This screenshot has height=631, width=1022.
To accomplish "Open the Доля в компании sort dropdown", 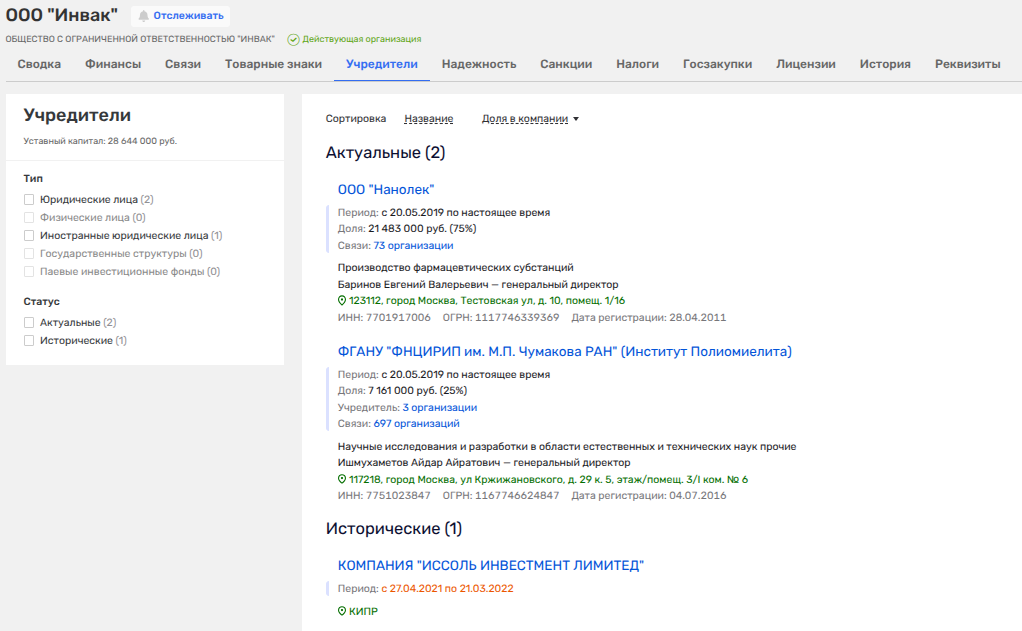I will click(530, 119).
